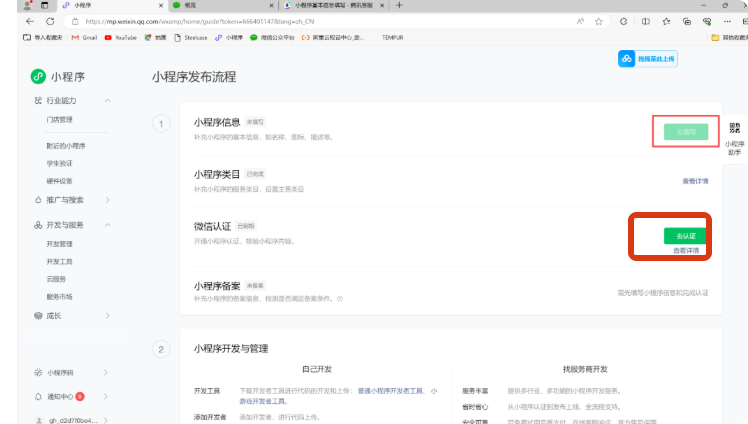Image resolution: width=748 pixels, height=424 pixels.
Task: Expand the gh_d2d7f0ba4 account chevron
Action: [x=105, y=420]
